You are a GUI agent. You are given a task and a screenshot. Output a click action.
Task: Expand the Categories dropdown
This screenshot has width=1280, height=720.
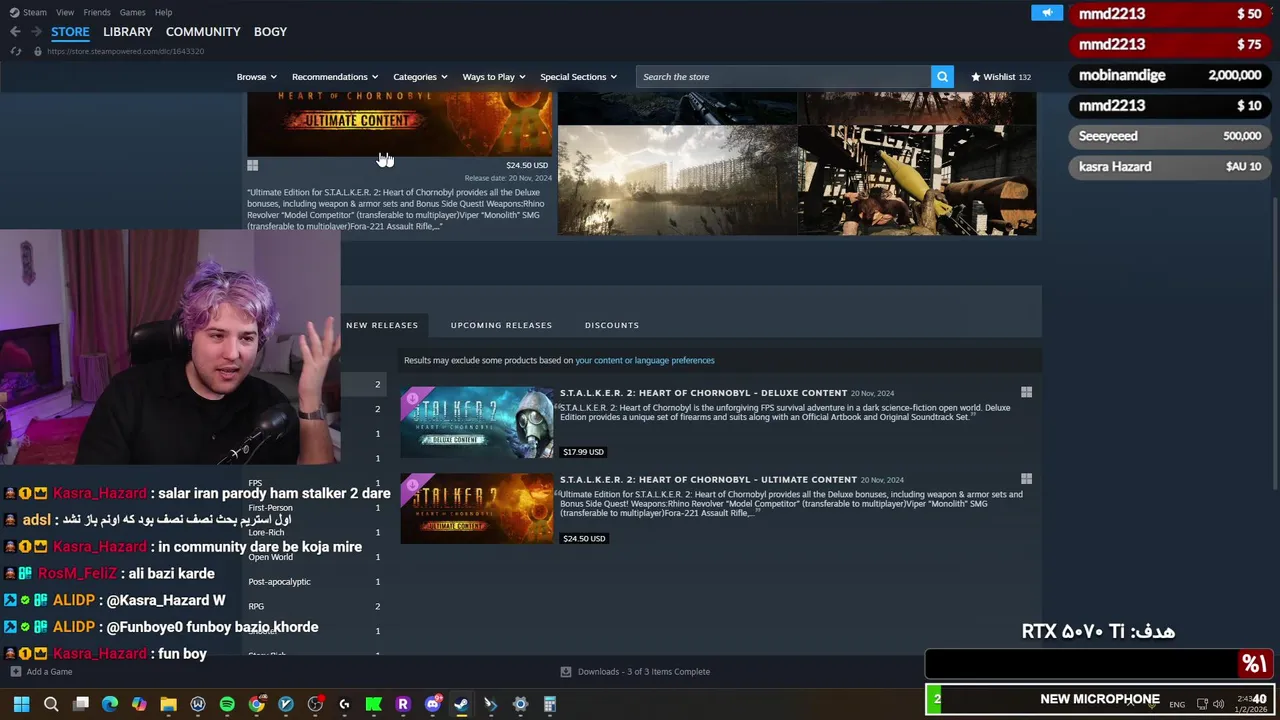420,77
